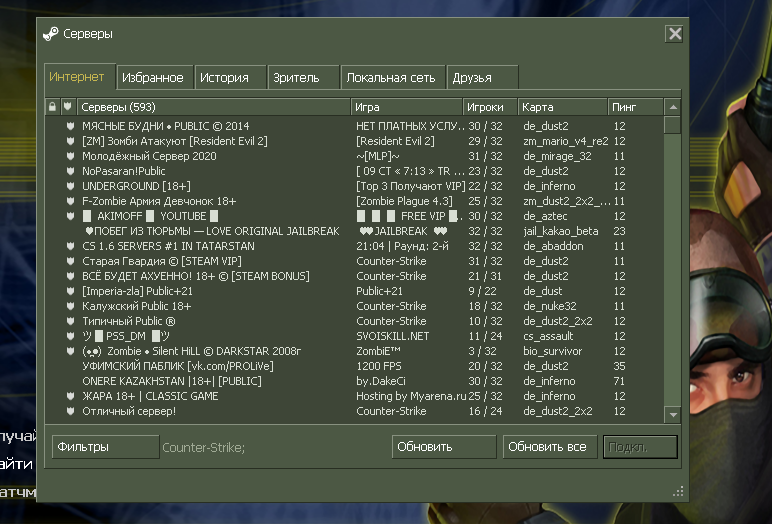Click the server list scrollbar thumb

[x=673, y=125]
